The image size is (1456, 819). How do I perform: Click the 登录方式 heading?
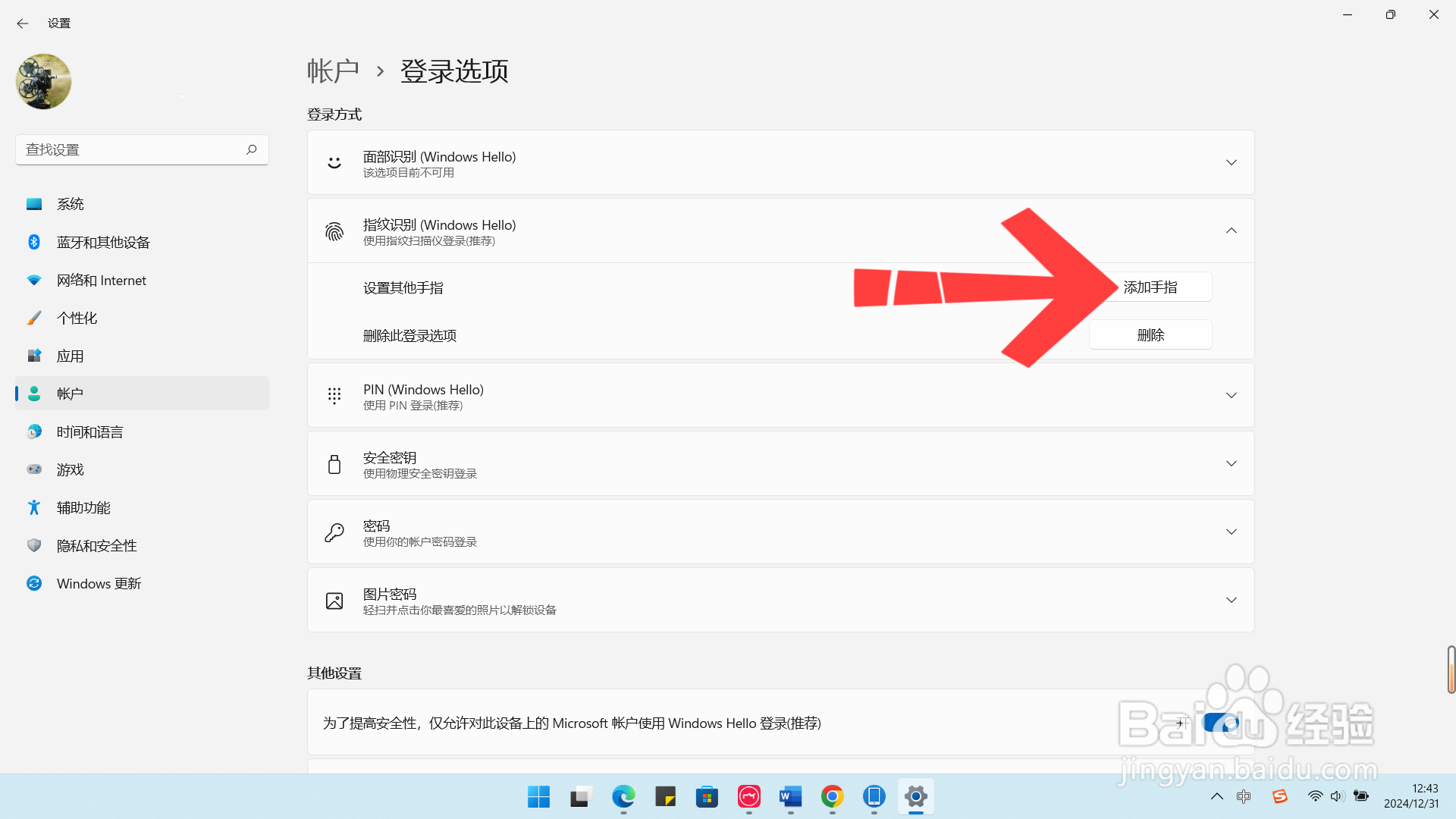tap(334, 115)
